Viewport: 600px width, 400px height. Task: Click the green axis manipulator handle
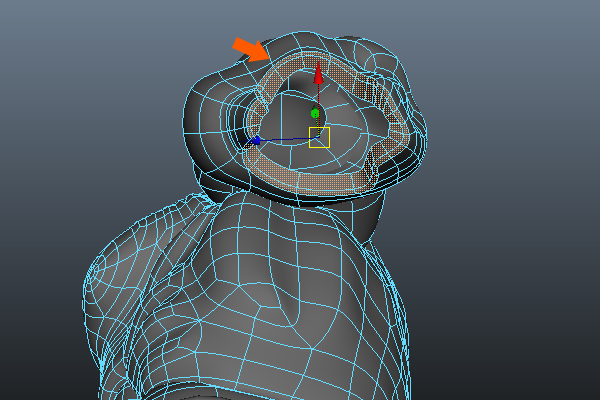point(315,113)
